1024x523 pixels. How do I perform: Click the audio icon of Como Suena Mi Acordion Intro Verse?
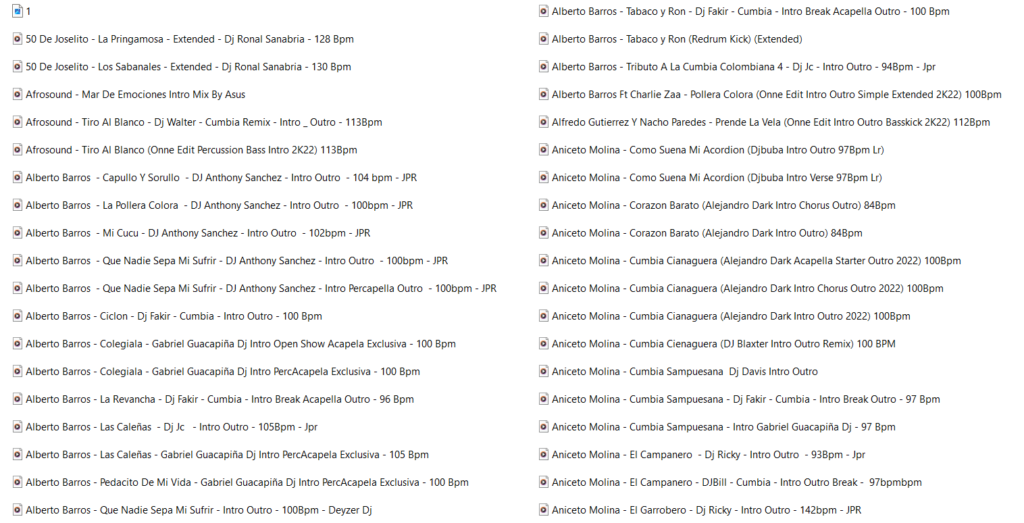click(544, 178)
